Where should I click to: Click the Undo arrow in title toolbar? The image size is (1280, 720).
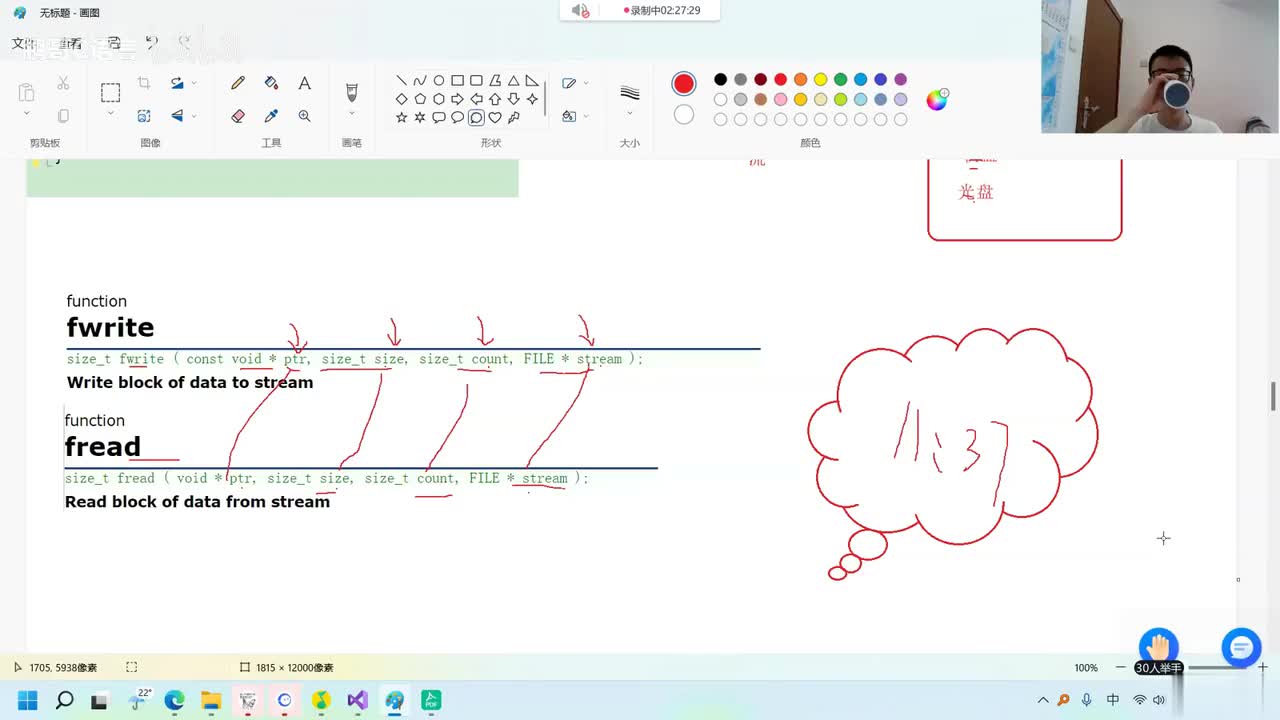[x=151, y=42]
